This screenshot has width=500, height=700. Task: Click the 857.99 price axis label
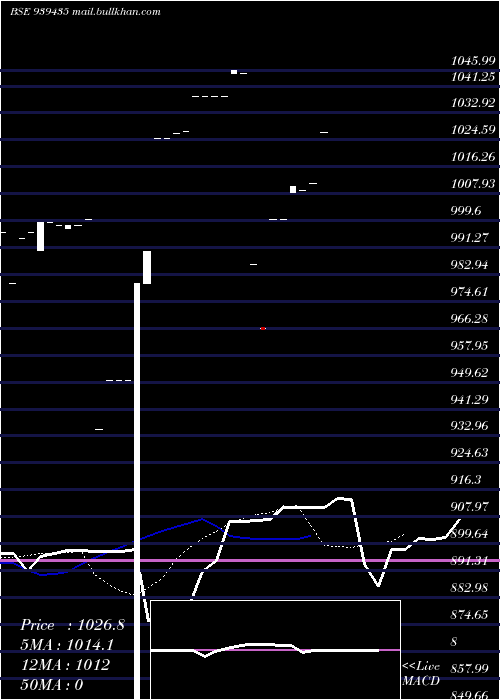[469, 669]
